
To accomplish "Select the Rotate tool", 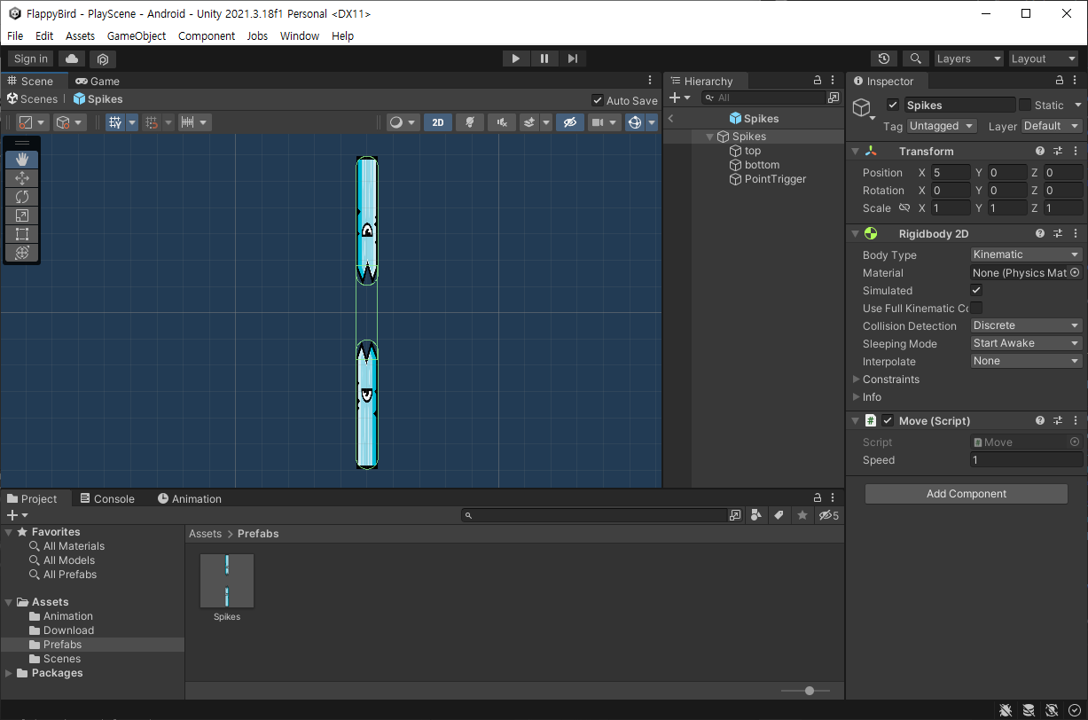I will pos(22,197).
